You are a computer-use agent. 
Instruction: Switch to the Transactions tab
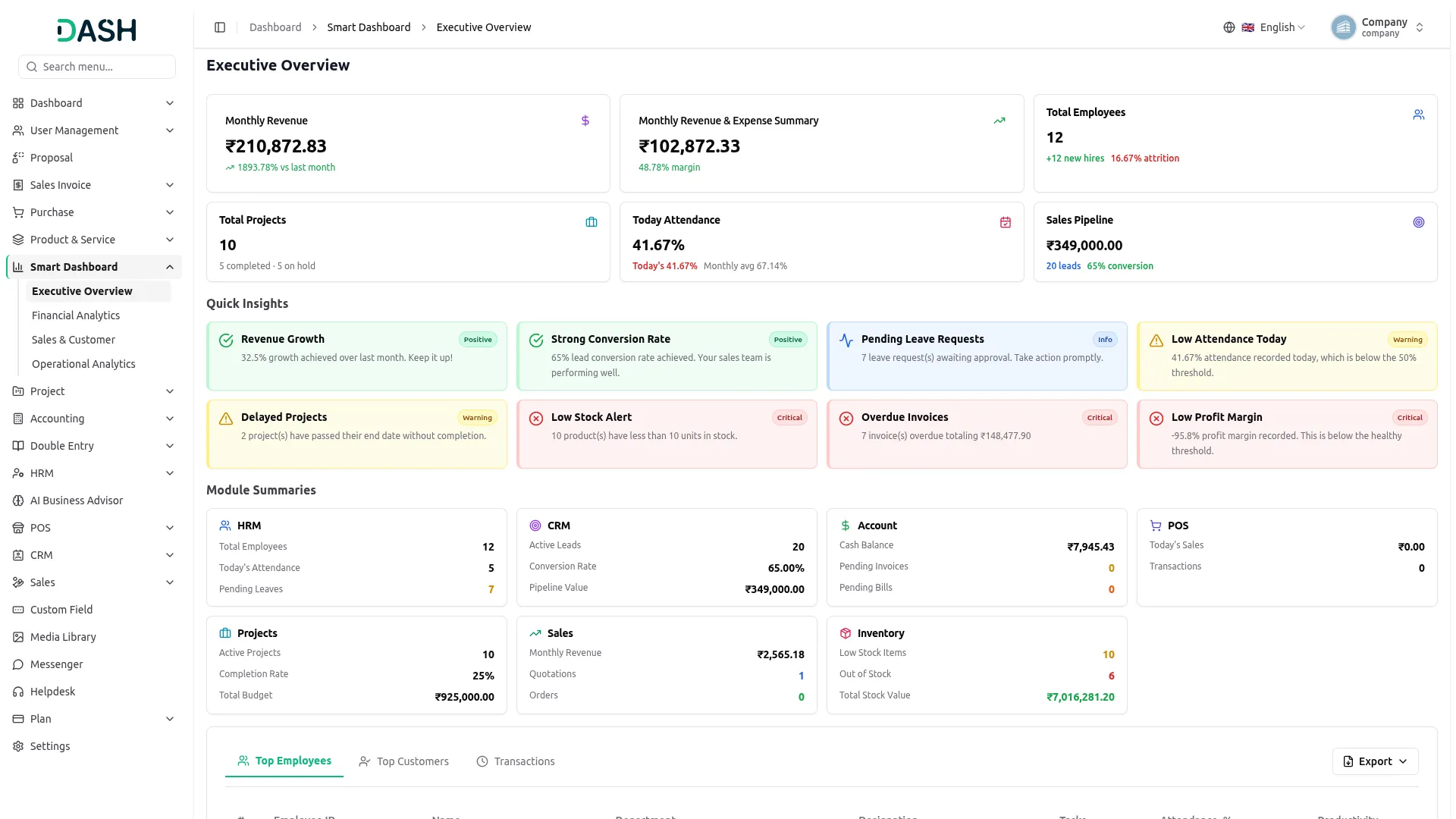[x=516, y=761]
